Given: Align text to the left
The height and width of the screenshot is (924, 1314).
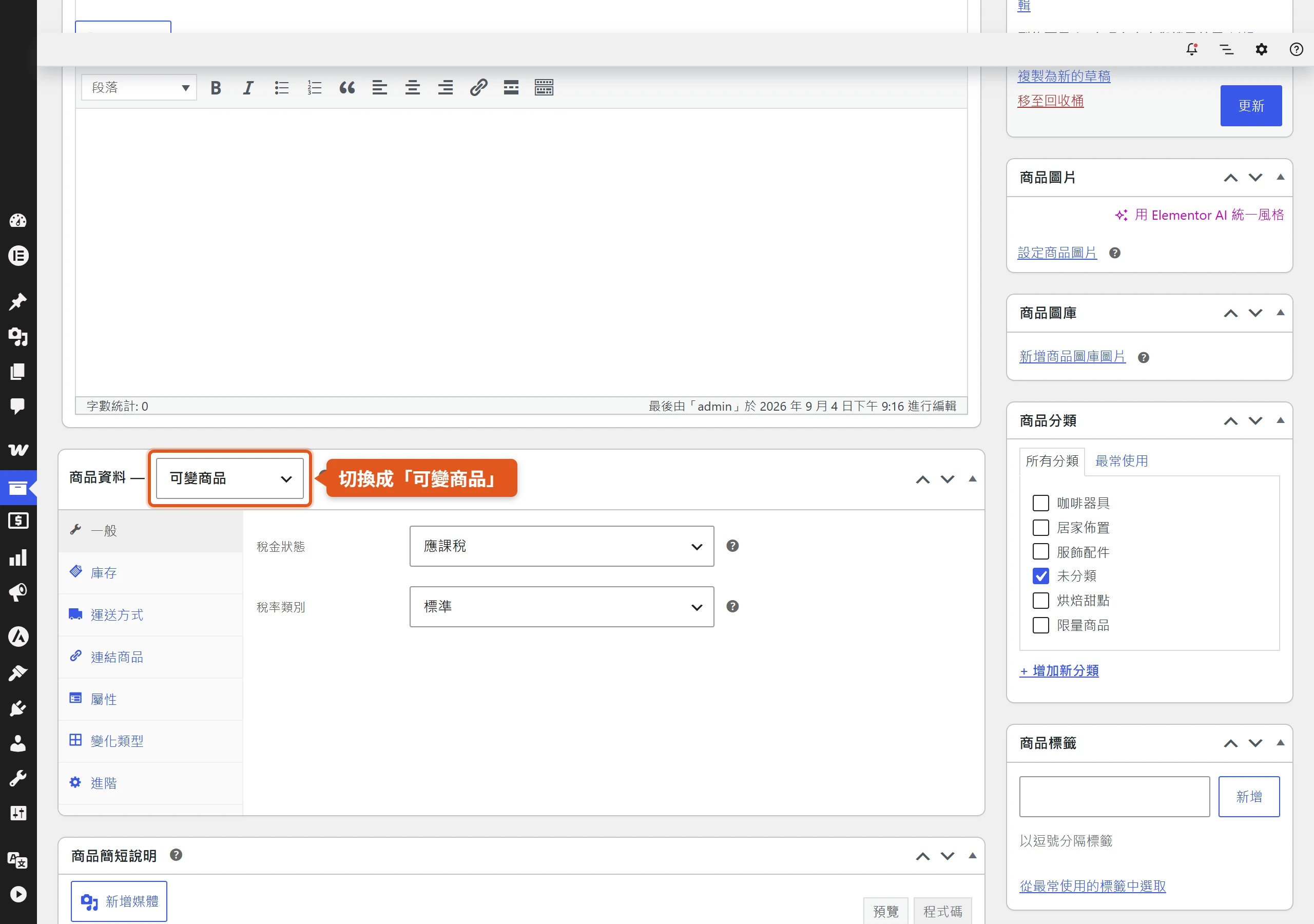Looking at the screenshot, I should click(x=379, y=88).
